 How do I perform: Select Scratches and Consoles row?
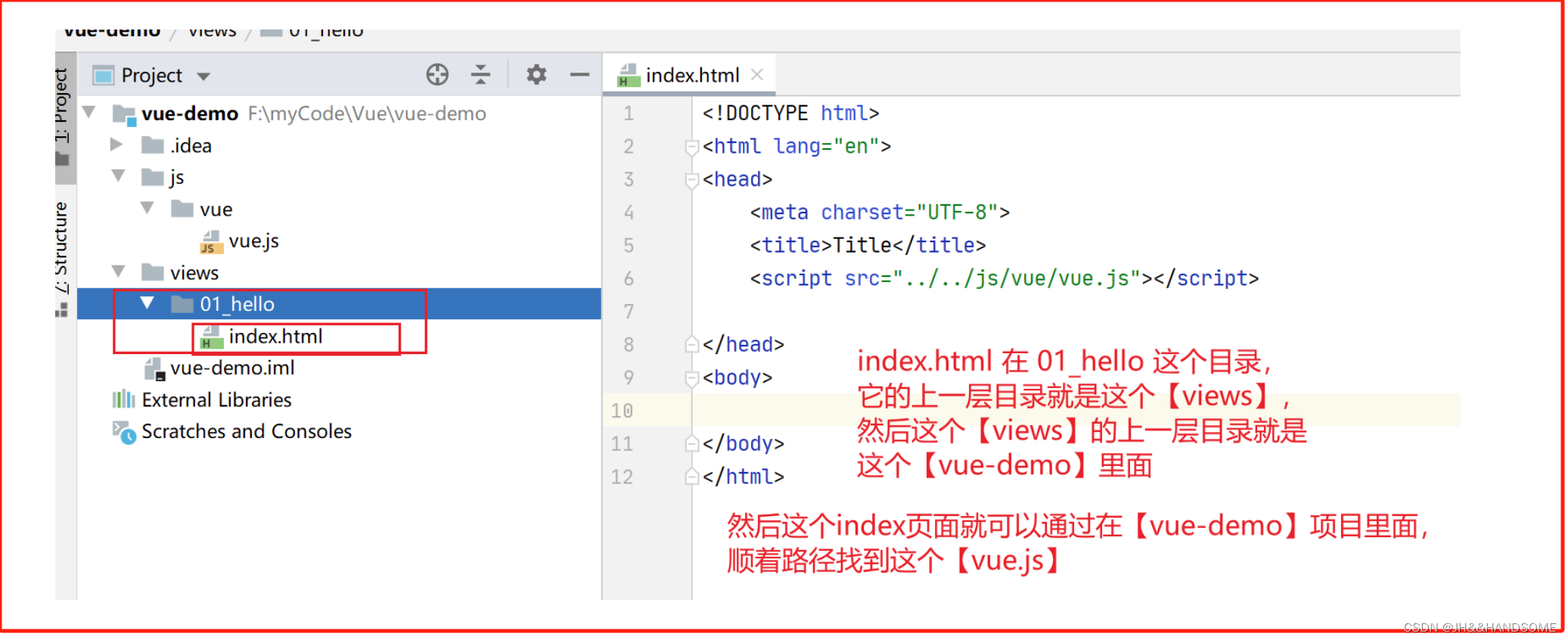tap(339, 431)
